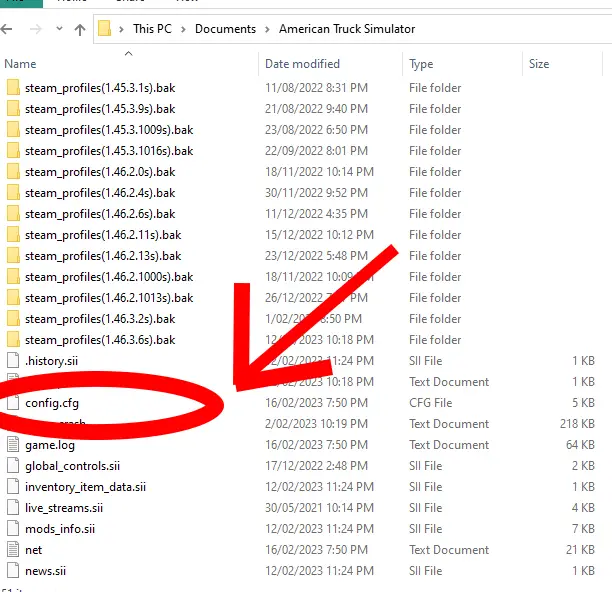The image size is (612, 592).
Task: Select .history.sii file name
Action: 52,361
